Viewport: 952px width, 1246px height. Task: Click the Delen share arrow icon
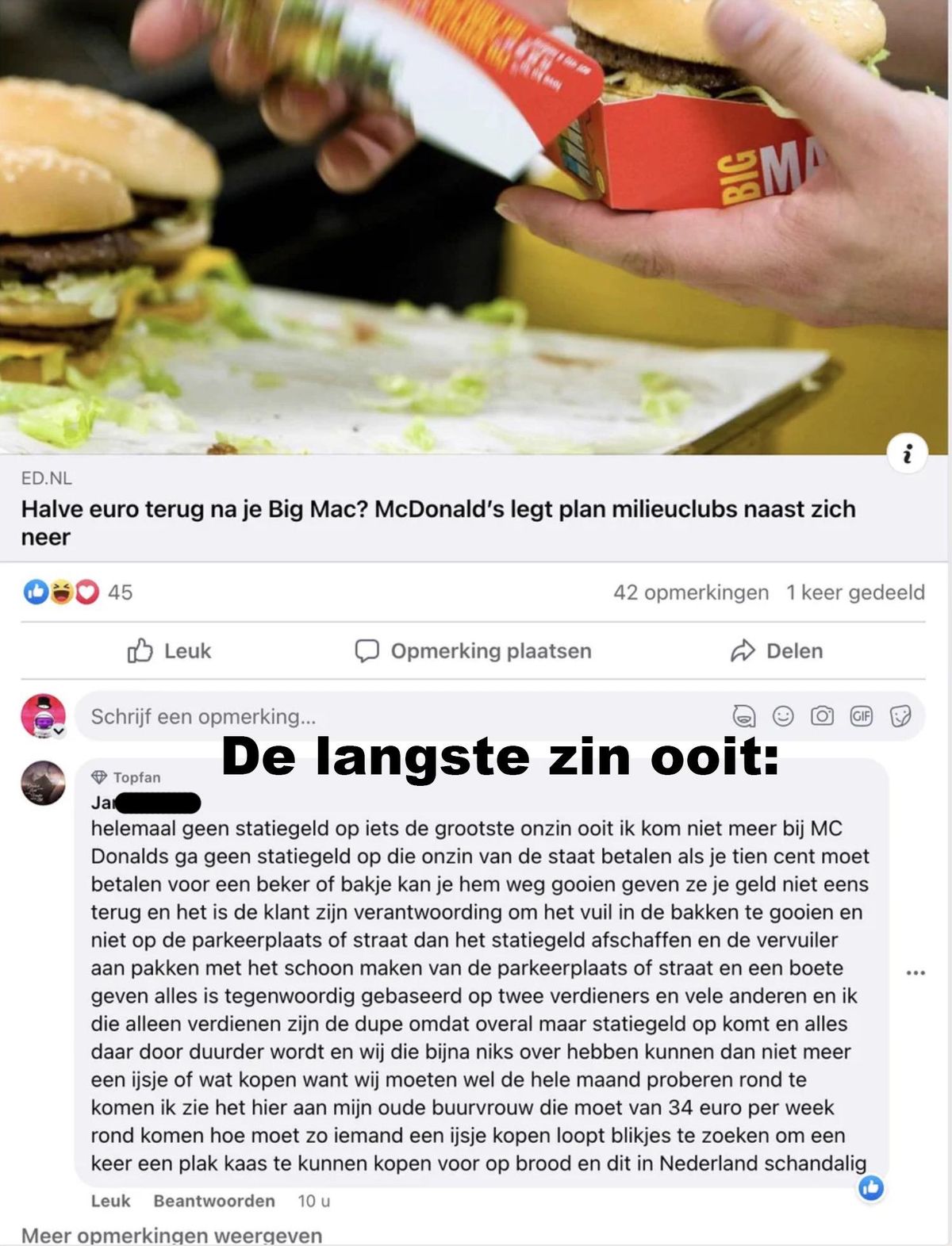[x=743, y=650]
